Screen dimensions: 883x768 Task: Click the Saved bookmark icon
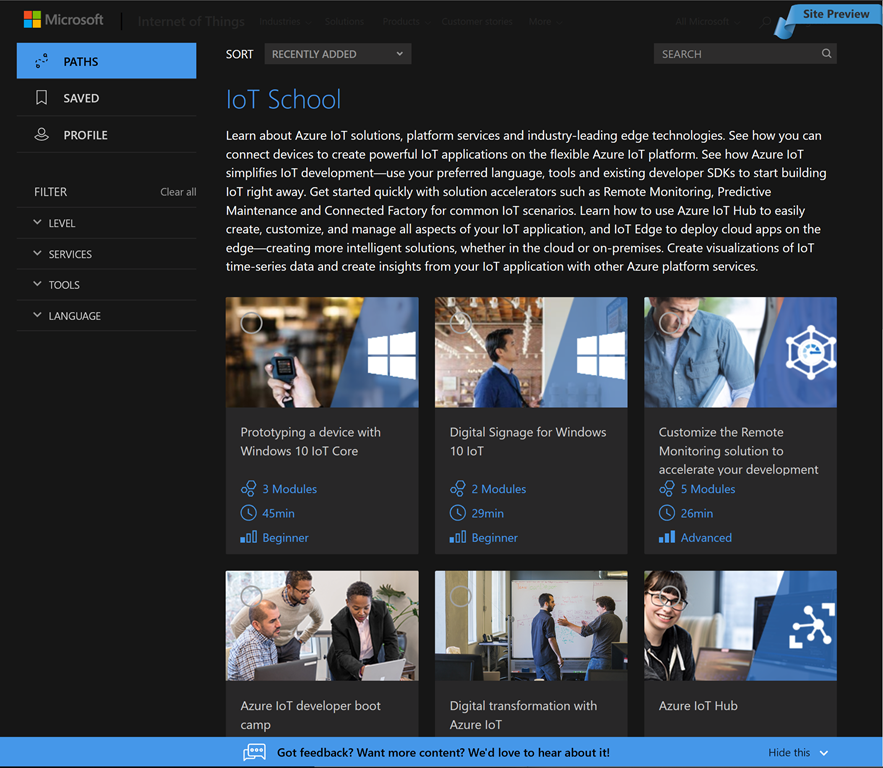(41, 98)
